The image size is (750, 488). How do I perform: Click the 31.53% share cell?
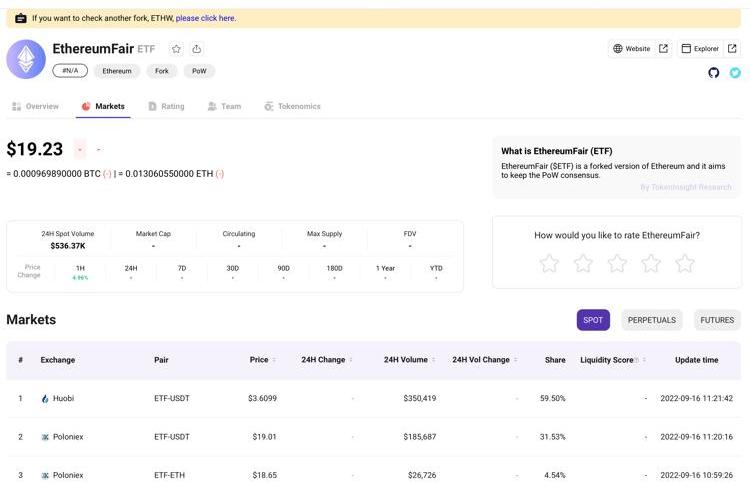point(552,437)
